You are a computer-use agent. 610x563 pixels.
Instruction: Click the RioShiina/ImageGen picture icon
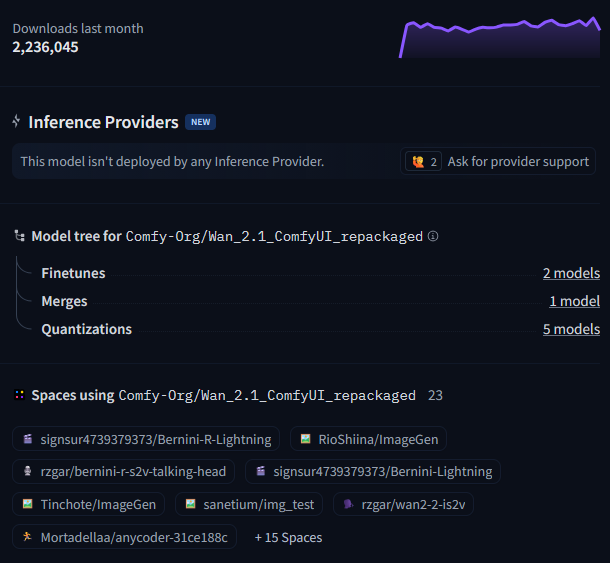pyautogui.click(x=305, y=439)
